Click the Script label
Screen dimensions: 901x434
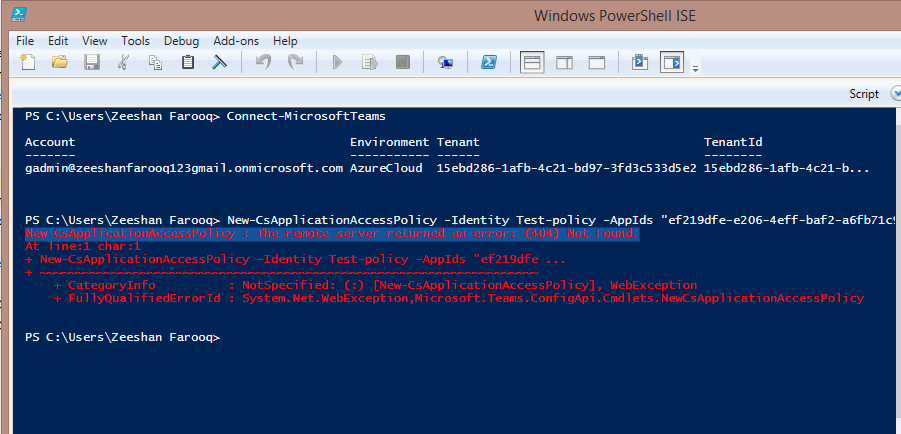pyautogui.click(x=864, y=94)
